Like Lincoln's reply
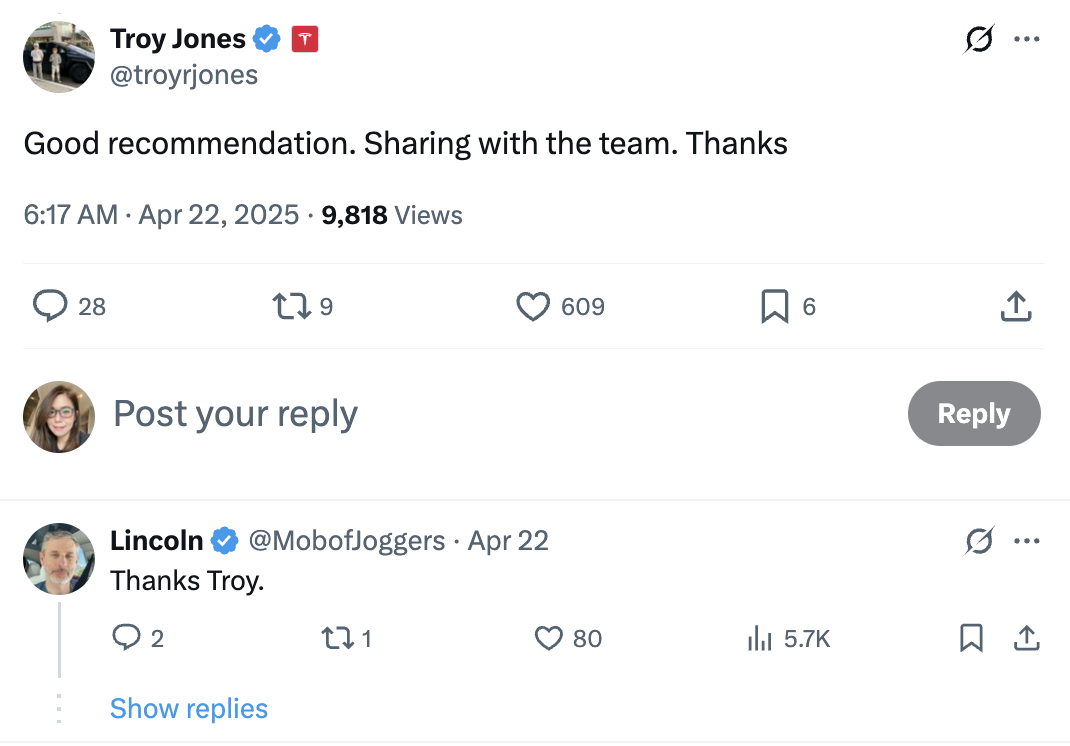The image size is (1070, 746). [x=549, y=638]
